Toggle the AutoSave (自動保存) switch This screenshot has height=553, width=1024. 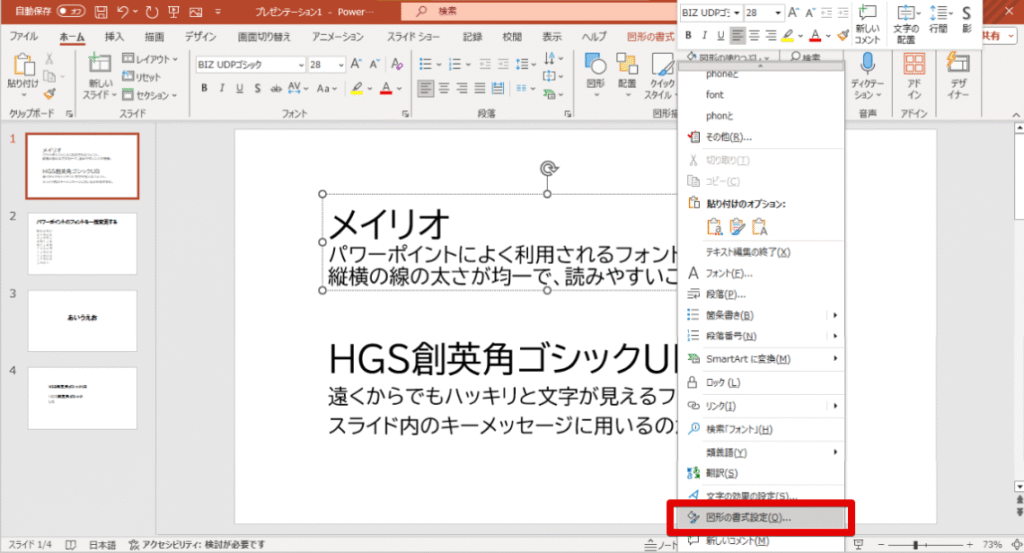tap(71, 11)
